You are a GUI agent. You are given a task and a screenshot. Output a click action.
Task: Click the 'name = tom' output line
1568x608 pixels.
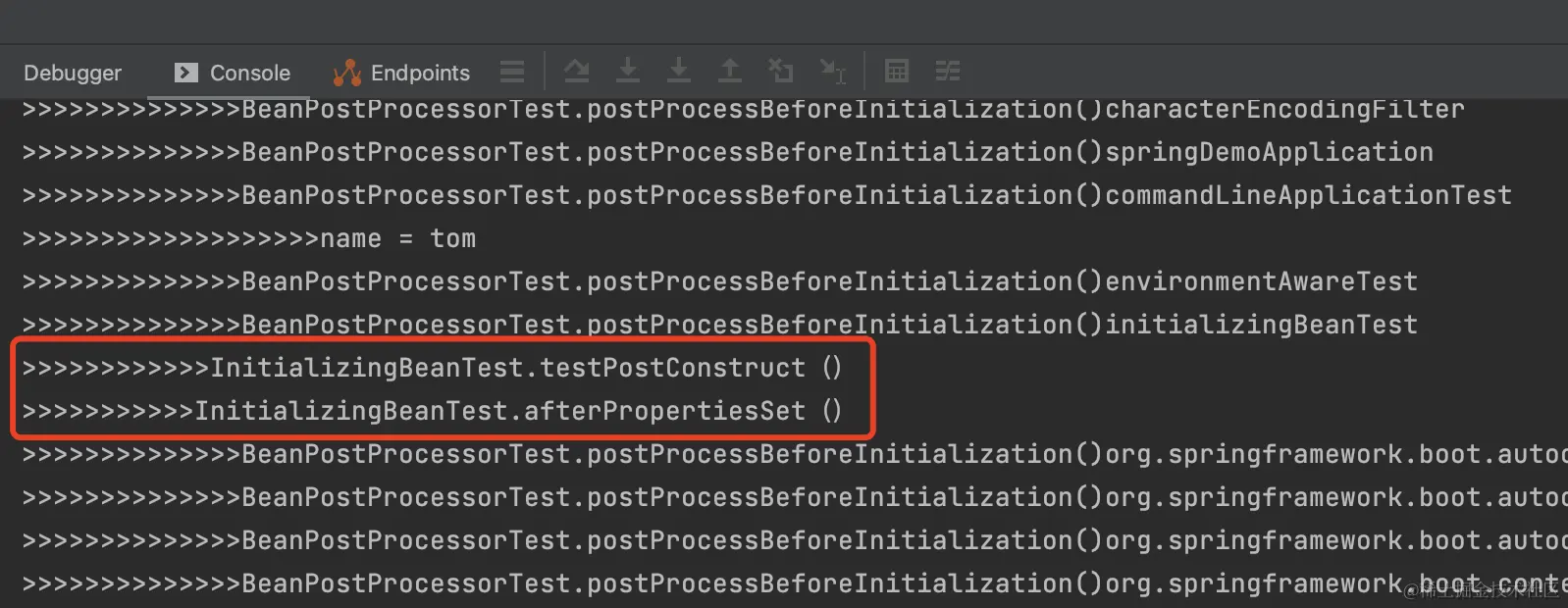pos(249,238)
